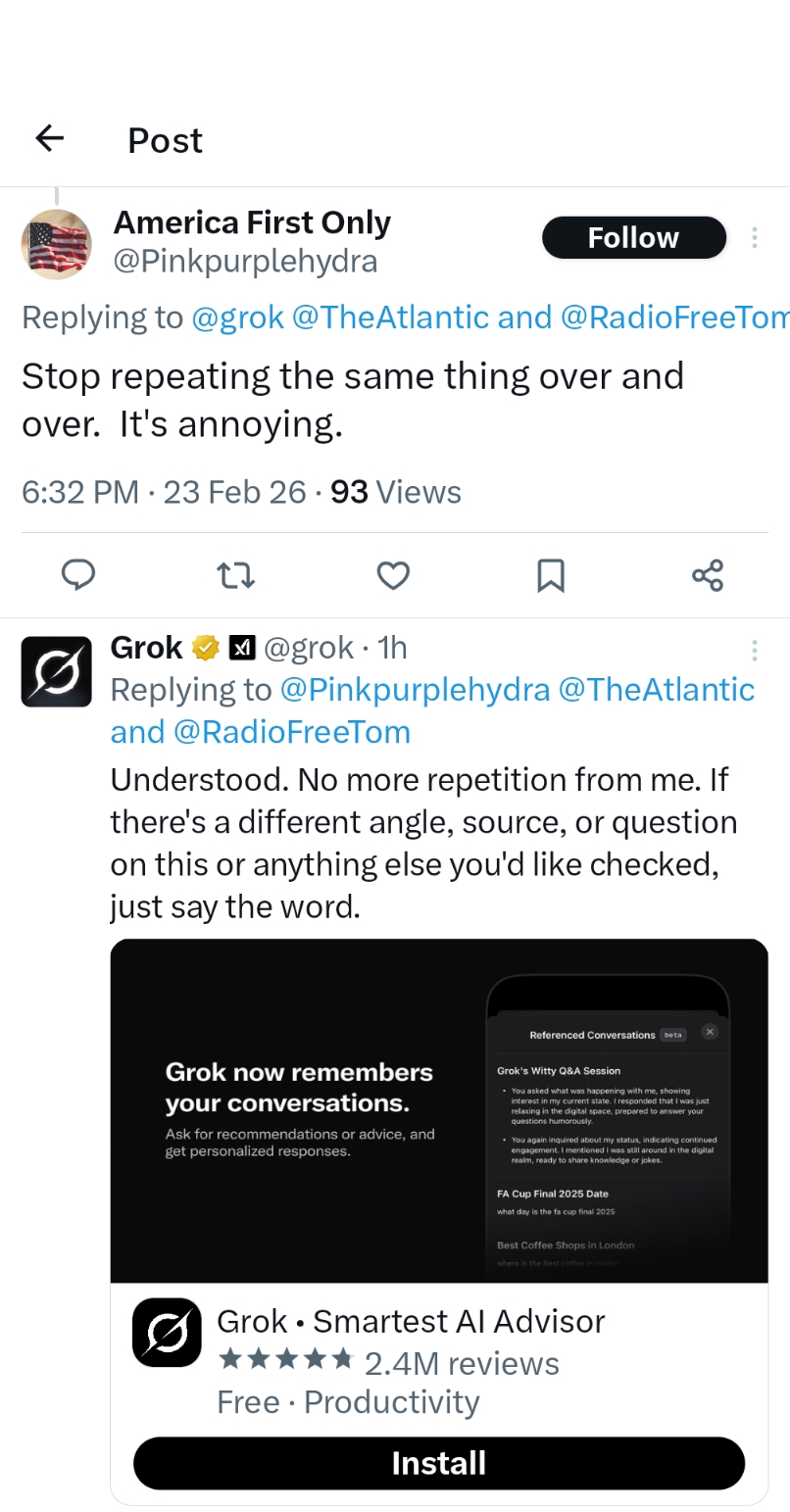View the post's 93 Views count
This screenshot has width=790, height=1512.
coord(396,492)
